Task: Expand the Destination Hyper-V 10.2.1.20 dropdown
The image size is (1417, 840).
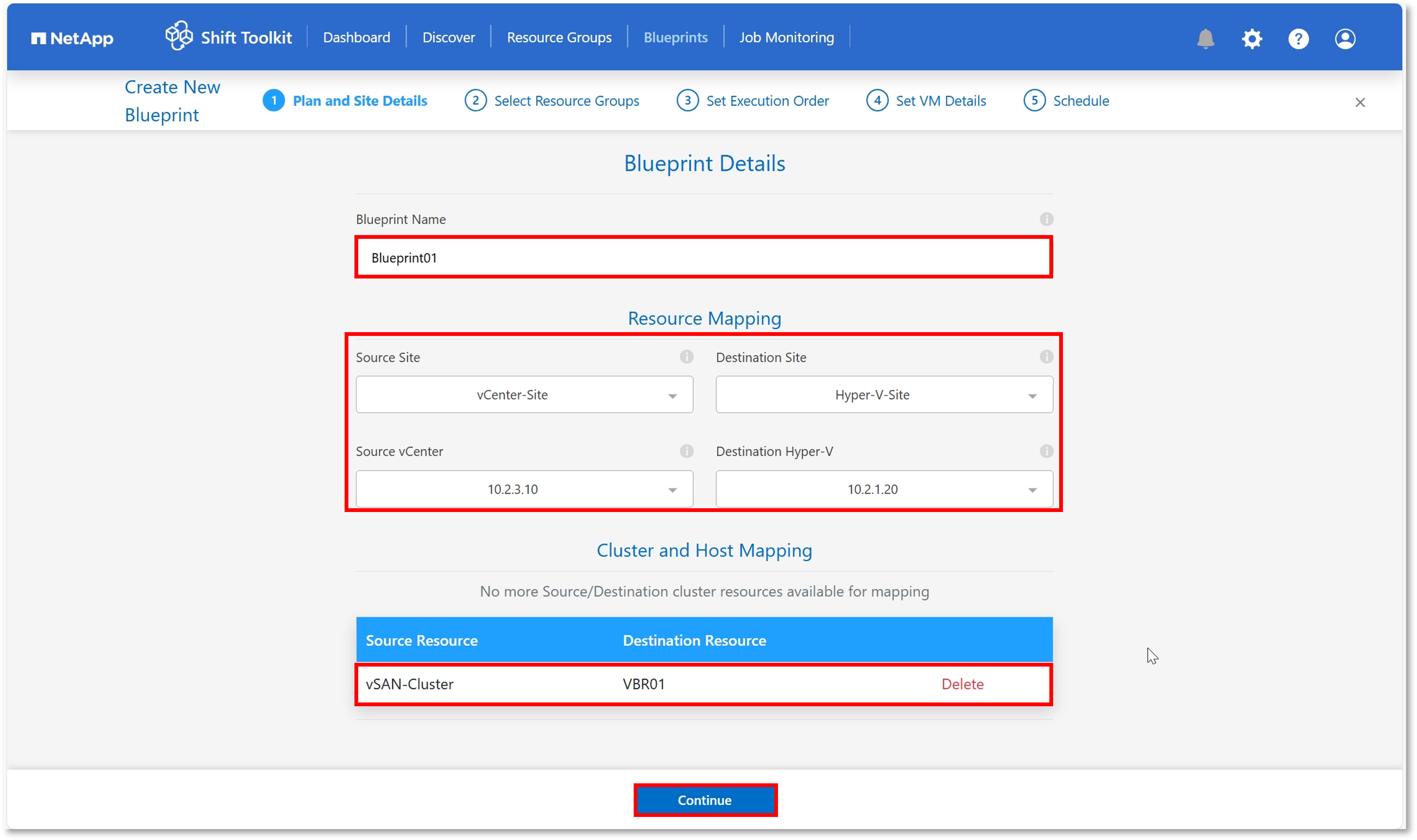Action: click(x=884, y=489)
